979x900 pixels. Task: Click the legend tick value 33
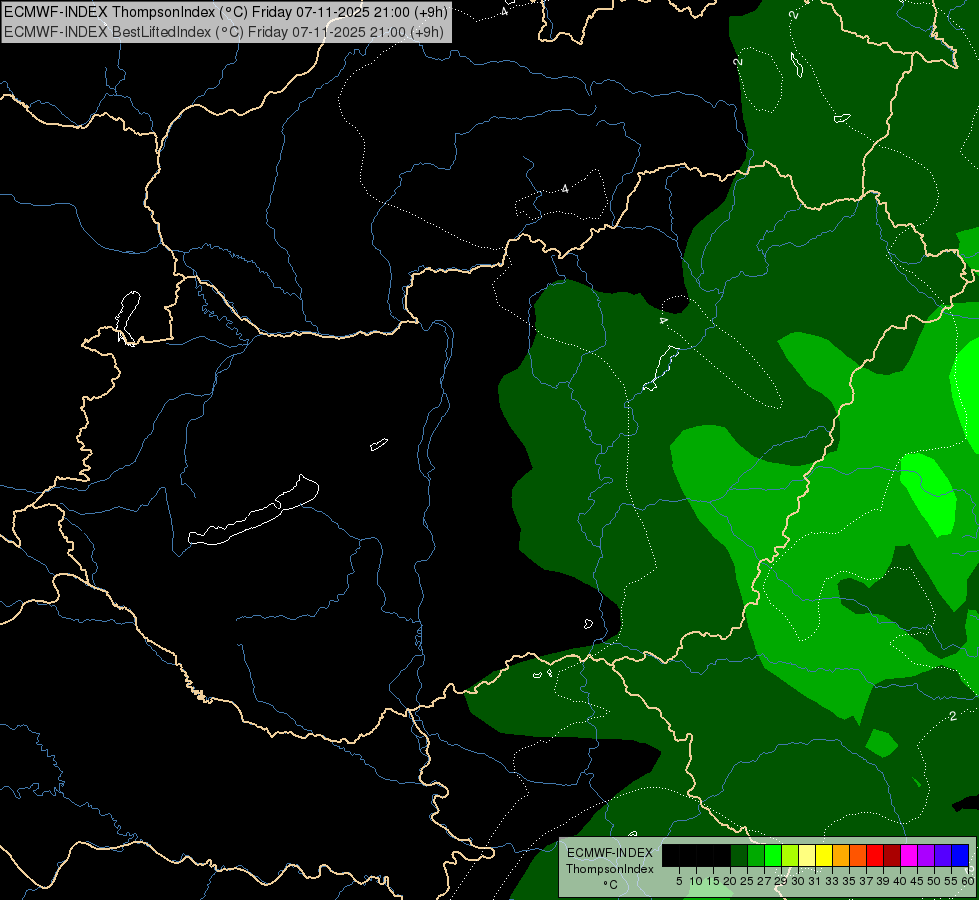coord(832,881)
